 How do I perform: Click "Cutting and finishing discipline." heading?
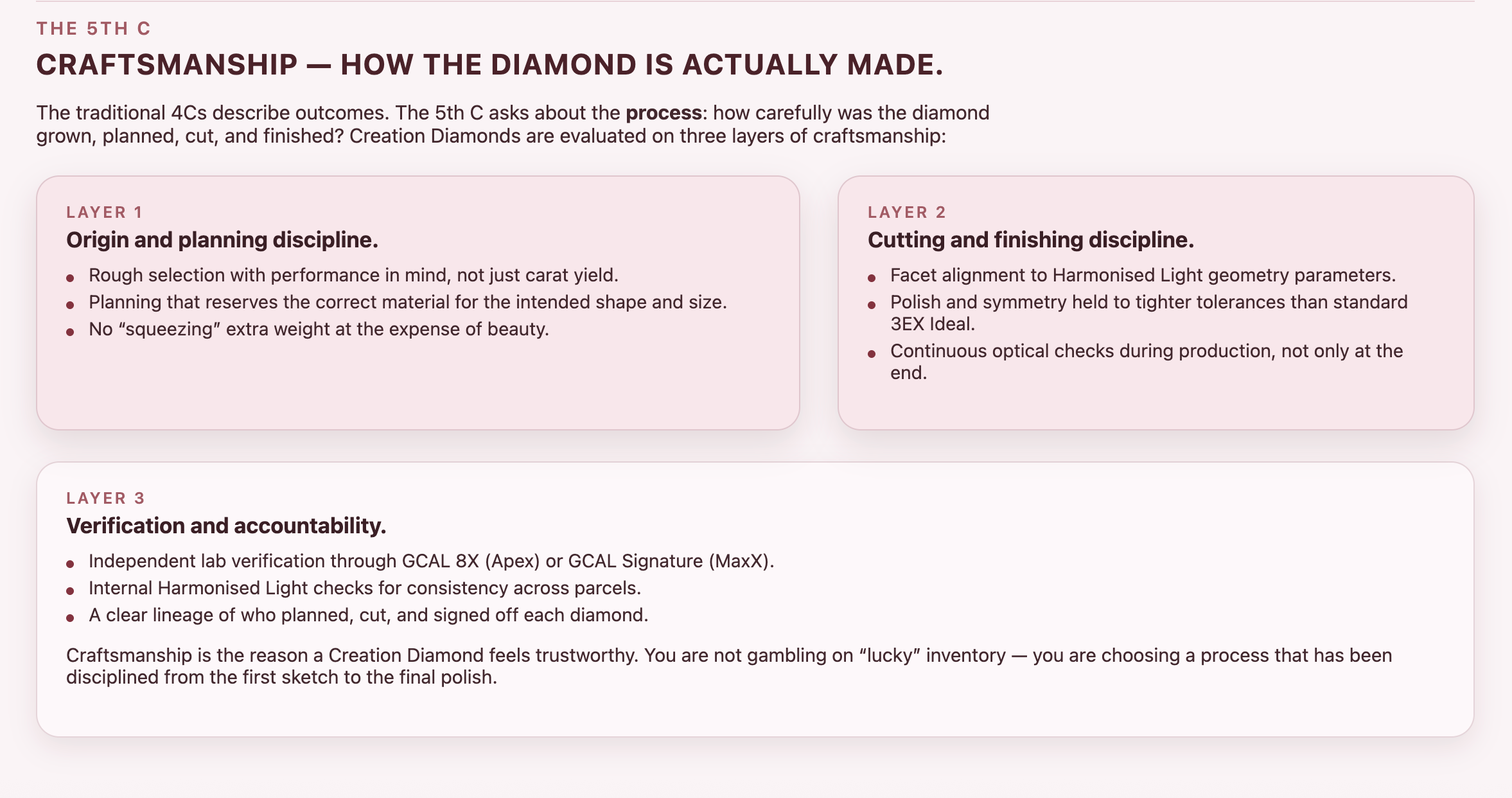(x=1030, y=240)
